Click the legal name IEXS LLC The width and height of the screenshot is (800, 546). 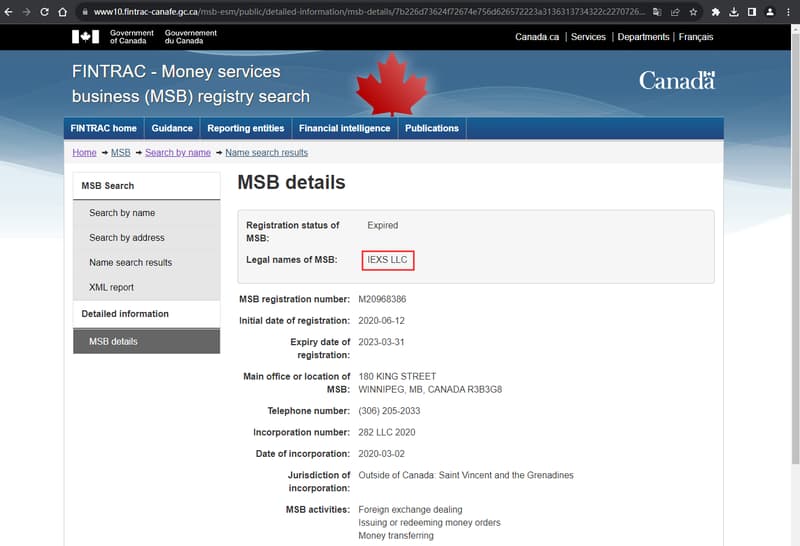[387, 260]
